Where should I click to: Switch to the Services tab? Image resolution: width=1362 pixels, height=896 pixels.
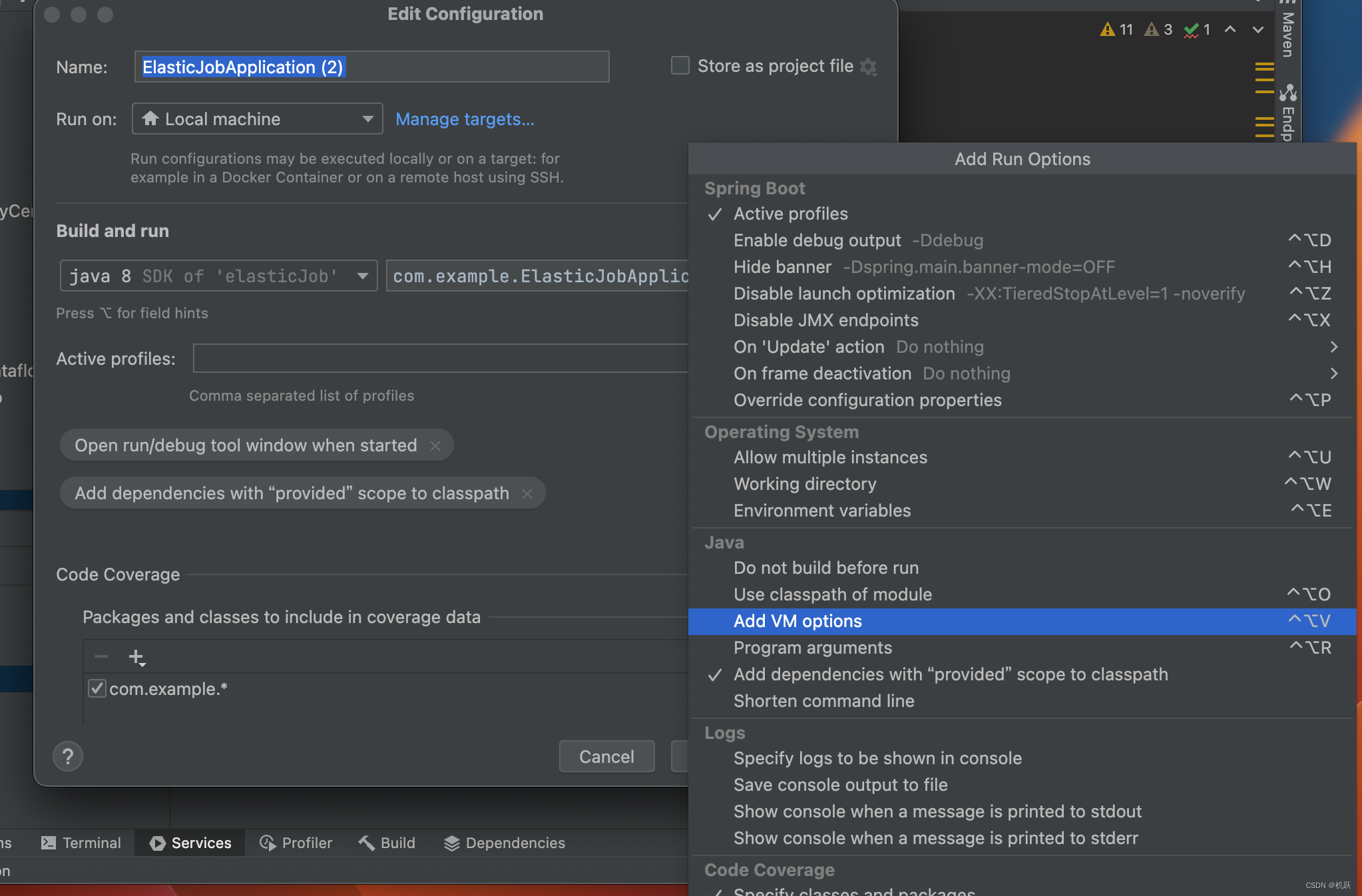199,843
